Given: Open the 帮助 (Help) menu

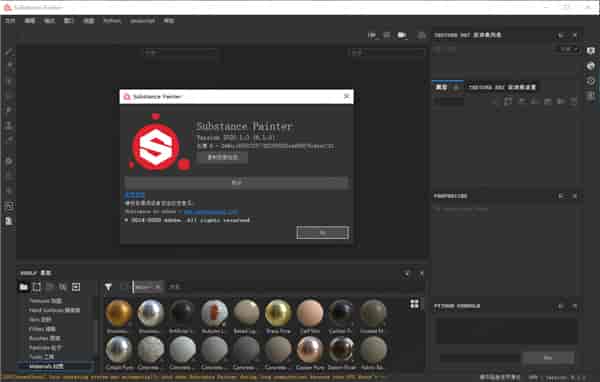Looking at the screenshot, I should coord(169,21).
